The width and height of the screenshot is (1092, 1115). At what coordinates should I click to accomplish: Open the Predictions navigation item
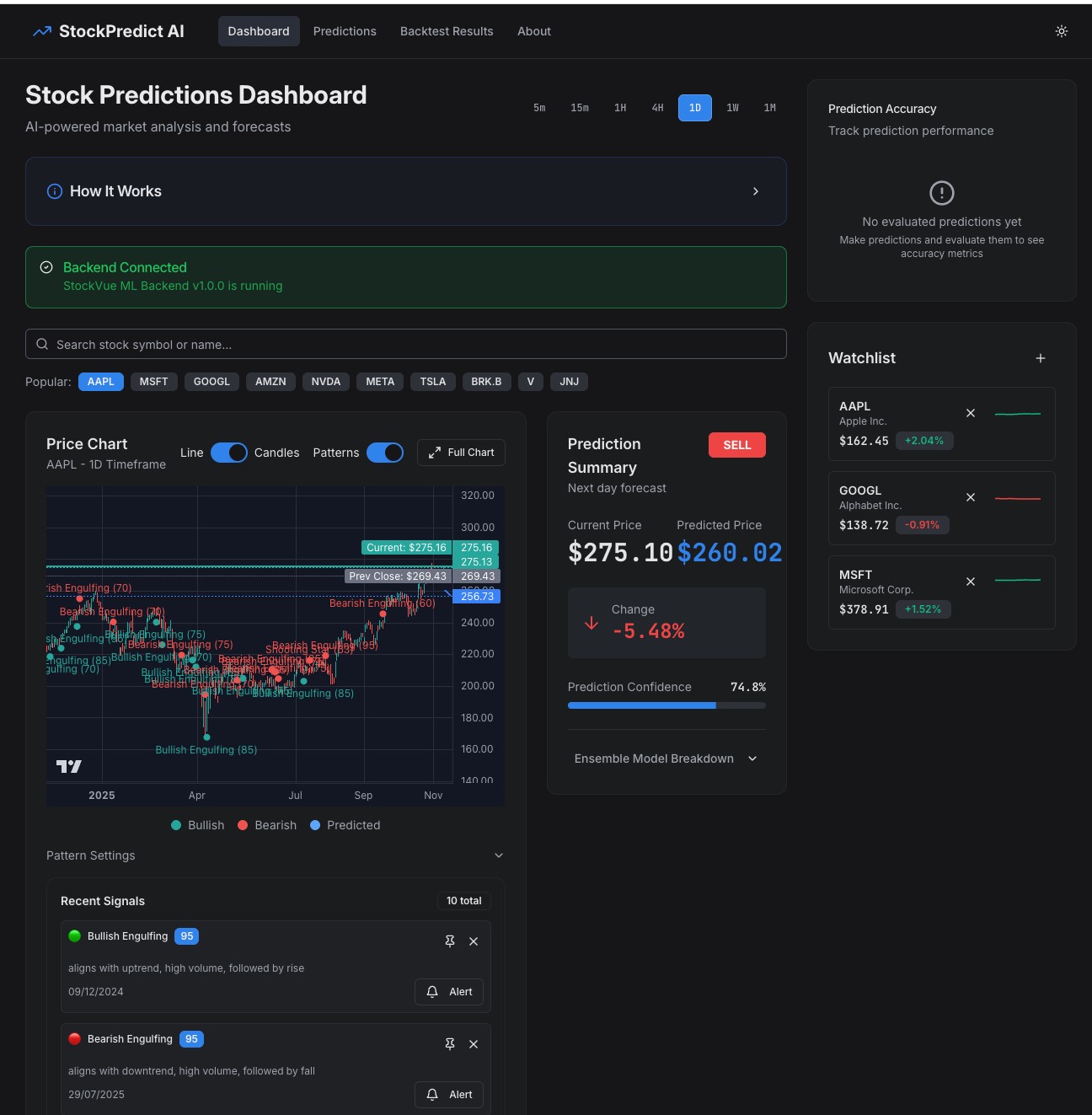[345, 31]
